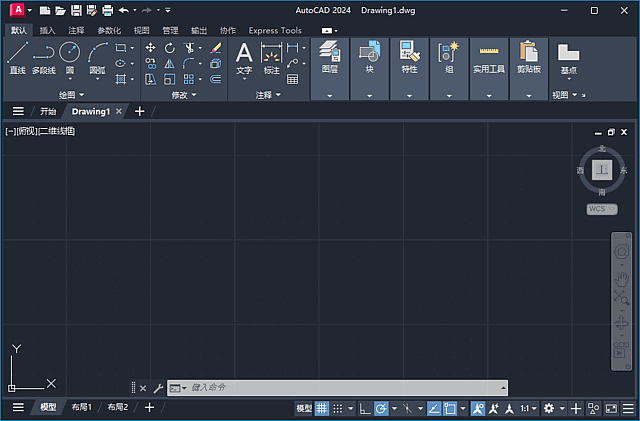Open the Layers (图层) panel

point(329,58)
